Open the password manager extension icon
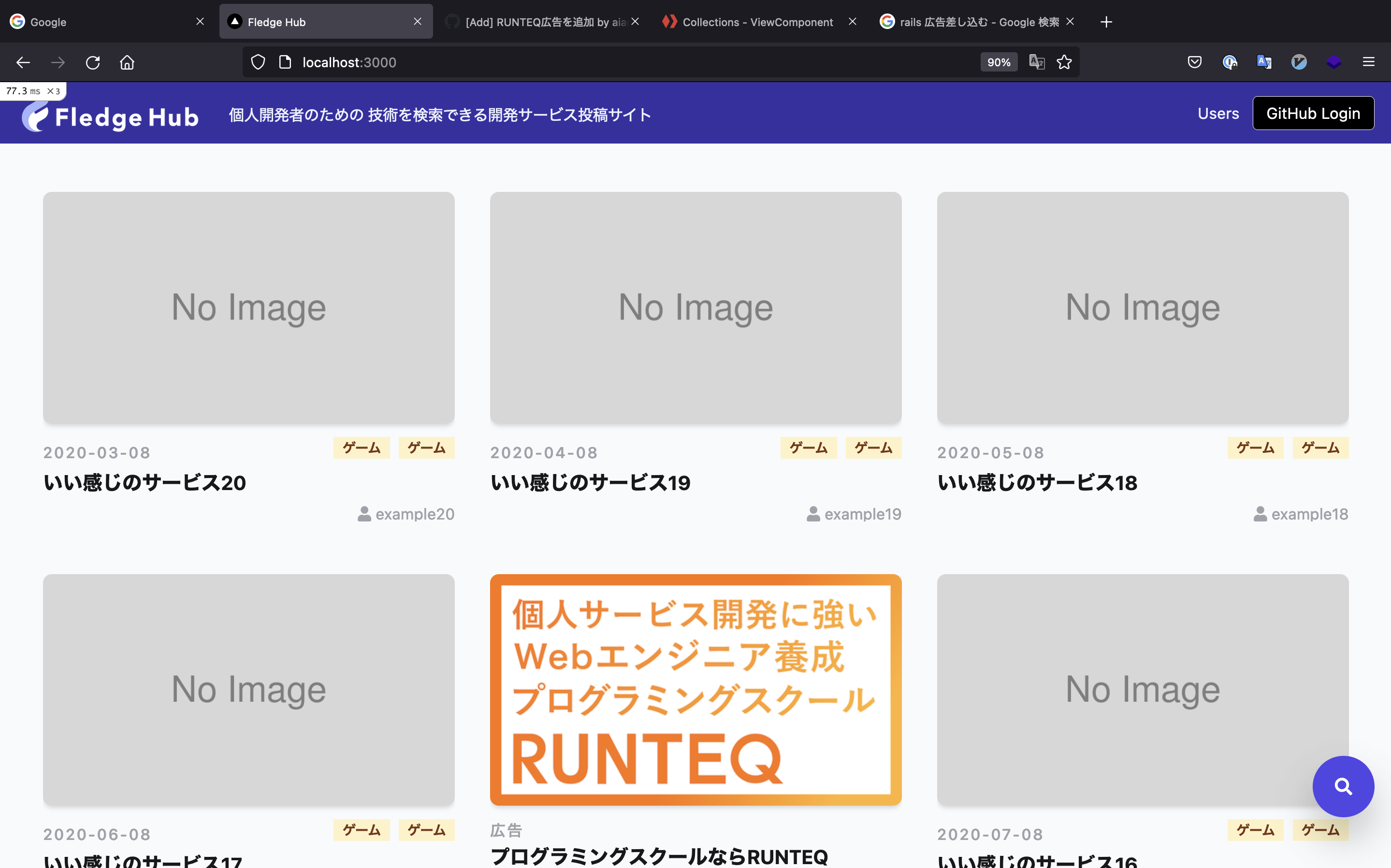The height and width of the screenshot is (868, 1391). click(x=1229, y=62)
